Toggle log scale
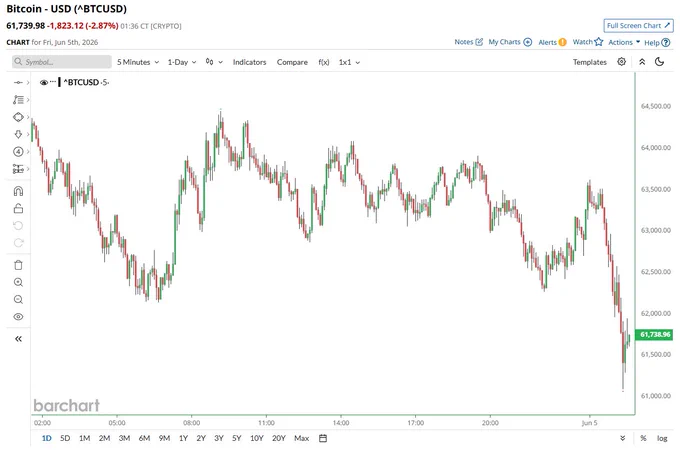Image resolution: width=680 pixels, height=450 pixels. pyautogui.click(x=662, y=438)
